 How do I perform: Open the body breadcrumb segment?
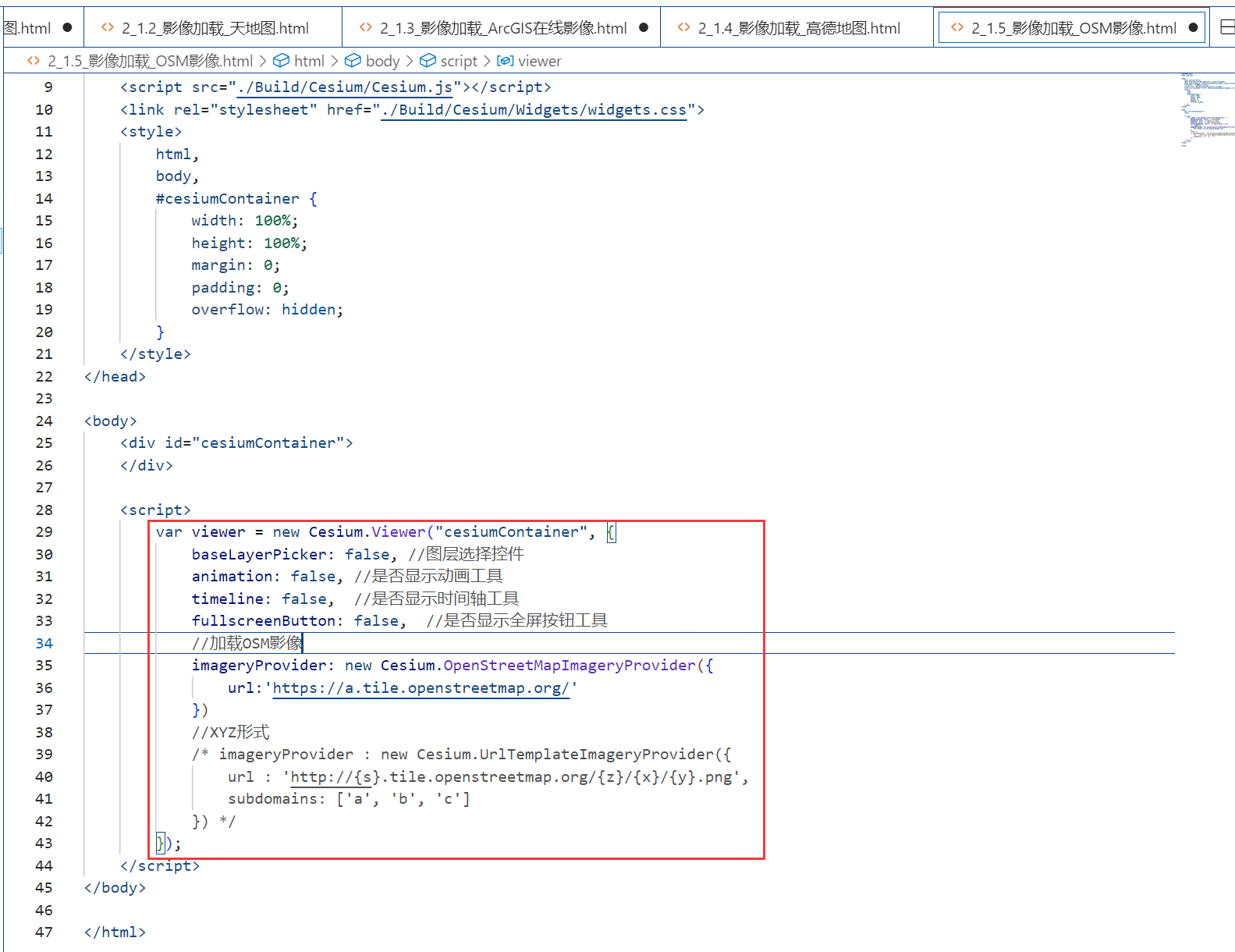[382, 61]
